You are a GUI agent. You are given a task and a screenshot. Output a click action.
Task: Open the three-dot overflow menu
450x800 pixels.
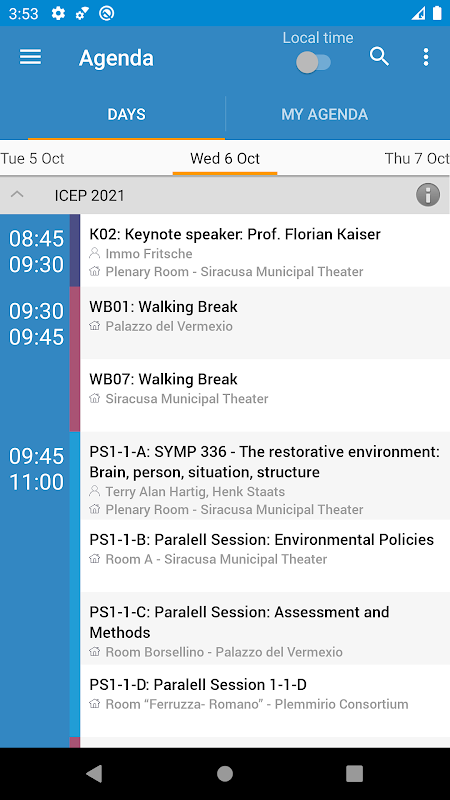426,57
